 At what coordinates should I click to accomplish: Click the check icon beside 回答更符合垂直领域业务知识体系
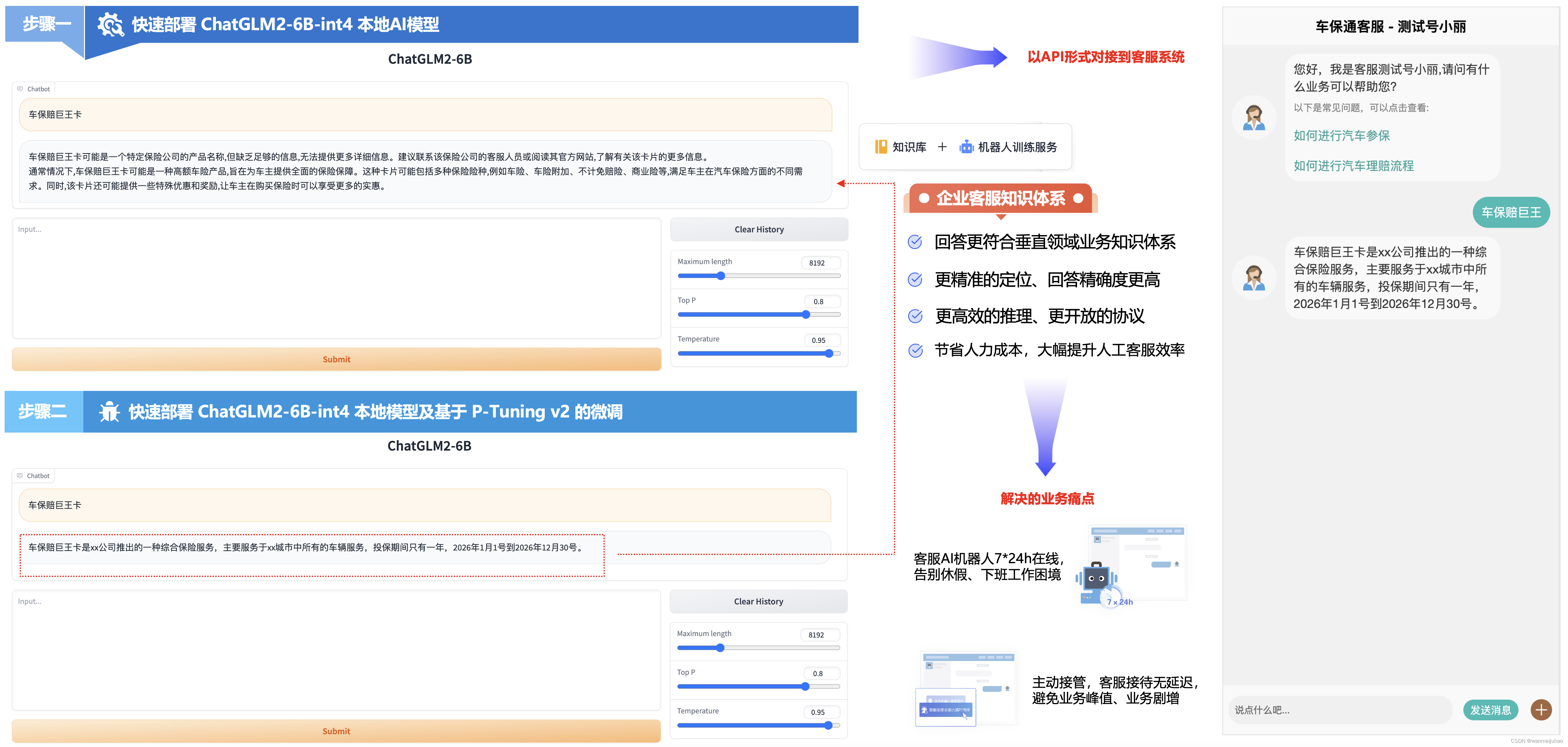(x=915, y=242)
